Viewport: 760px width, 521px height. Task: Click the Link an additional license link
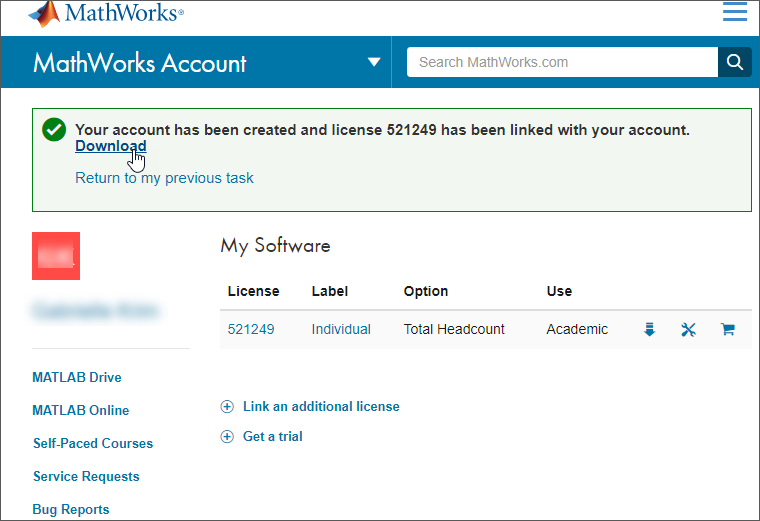click(x=321, y=407)
